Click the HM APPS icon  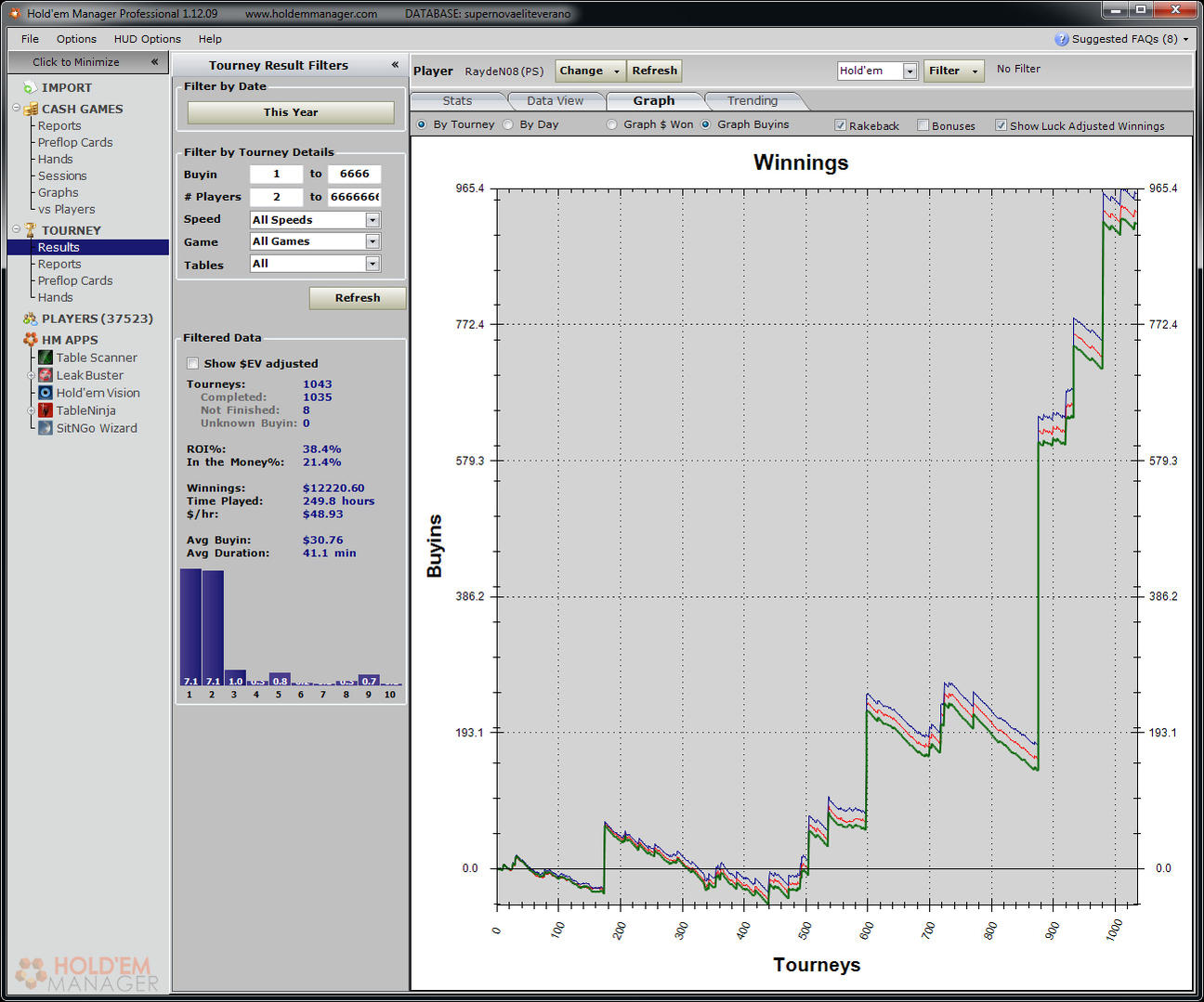point(31,340)
